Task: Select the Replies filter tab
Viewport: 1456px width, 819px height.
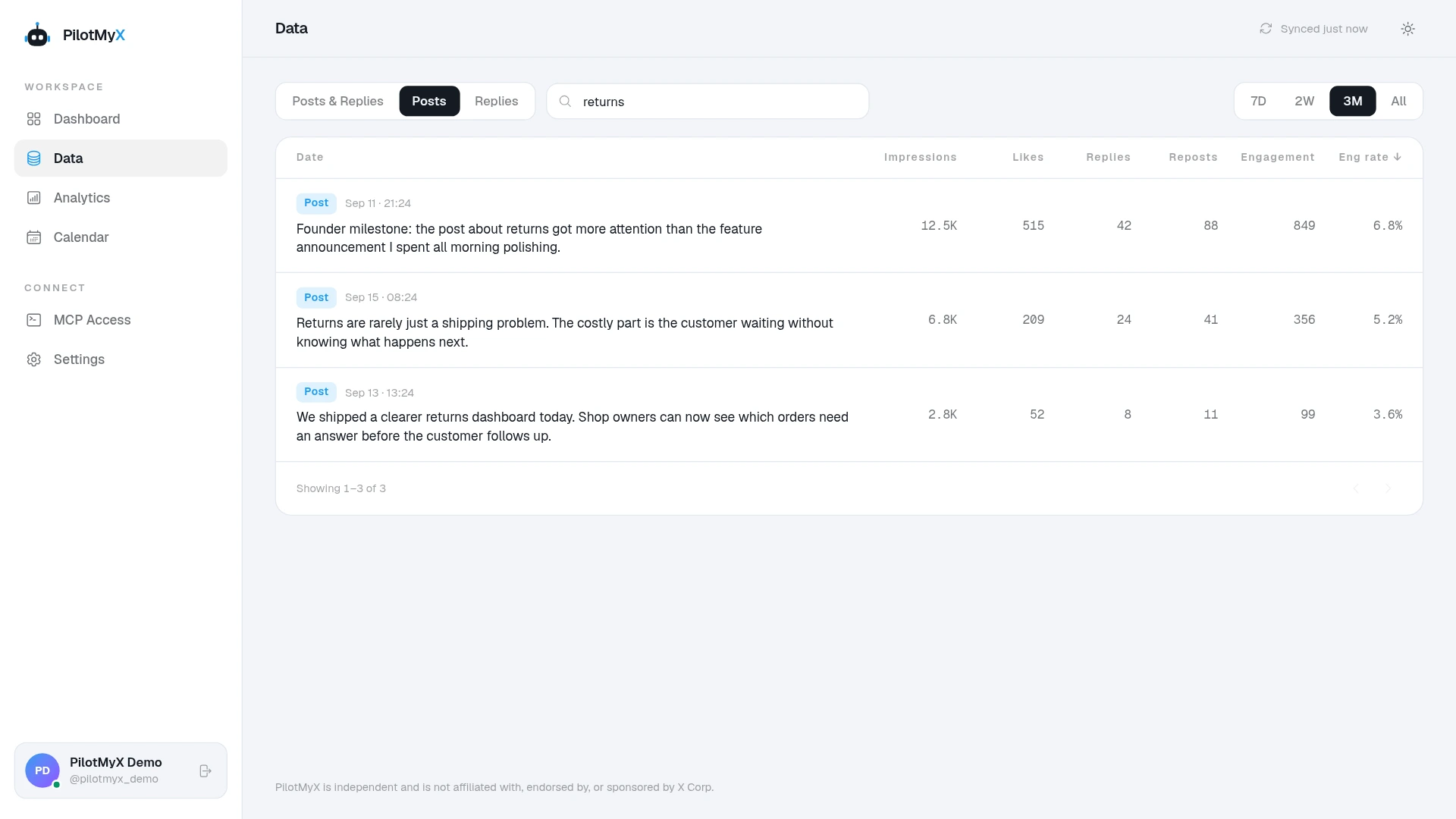Action: point(497,101)
